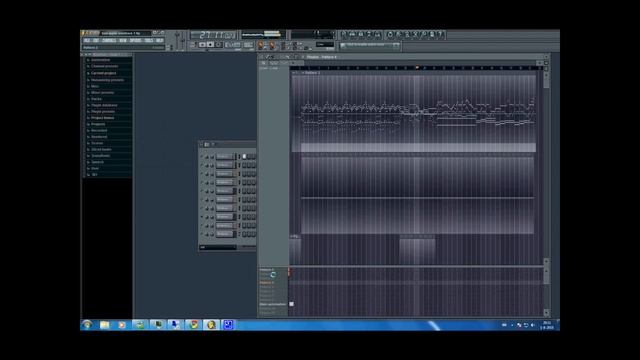
Task: Select Pattern 1 in the Playlist track list
Action: point(266,270)
